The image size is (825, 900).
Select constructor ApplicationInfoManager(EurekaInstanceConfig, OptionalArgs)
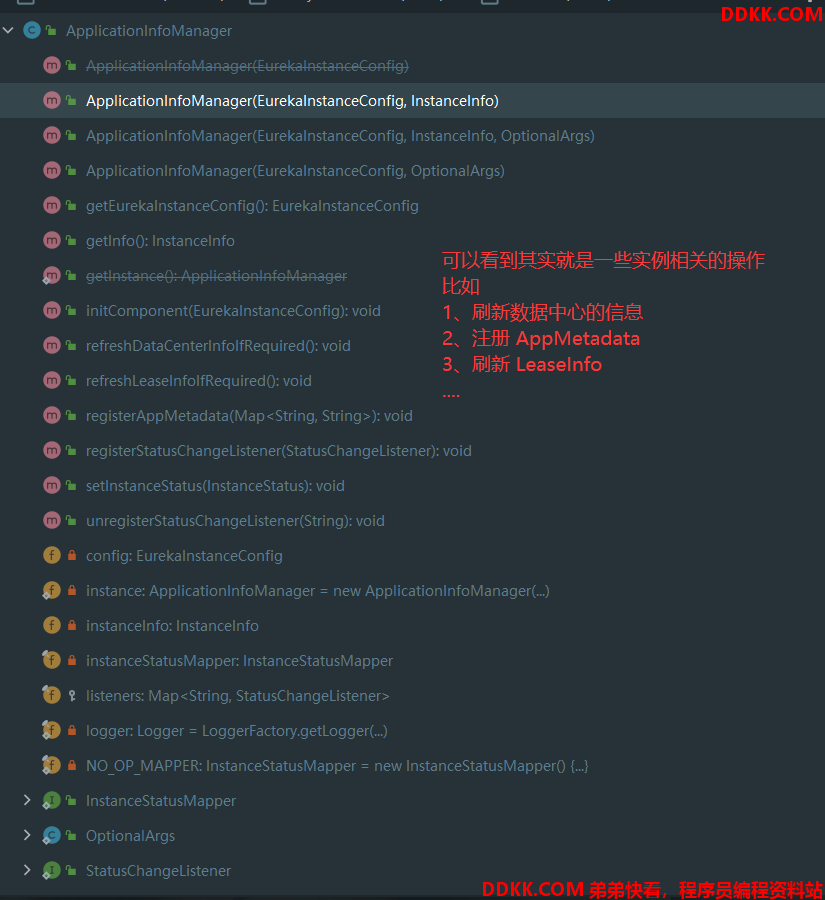pos(412,170)
